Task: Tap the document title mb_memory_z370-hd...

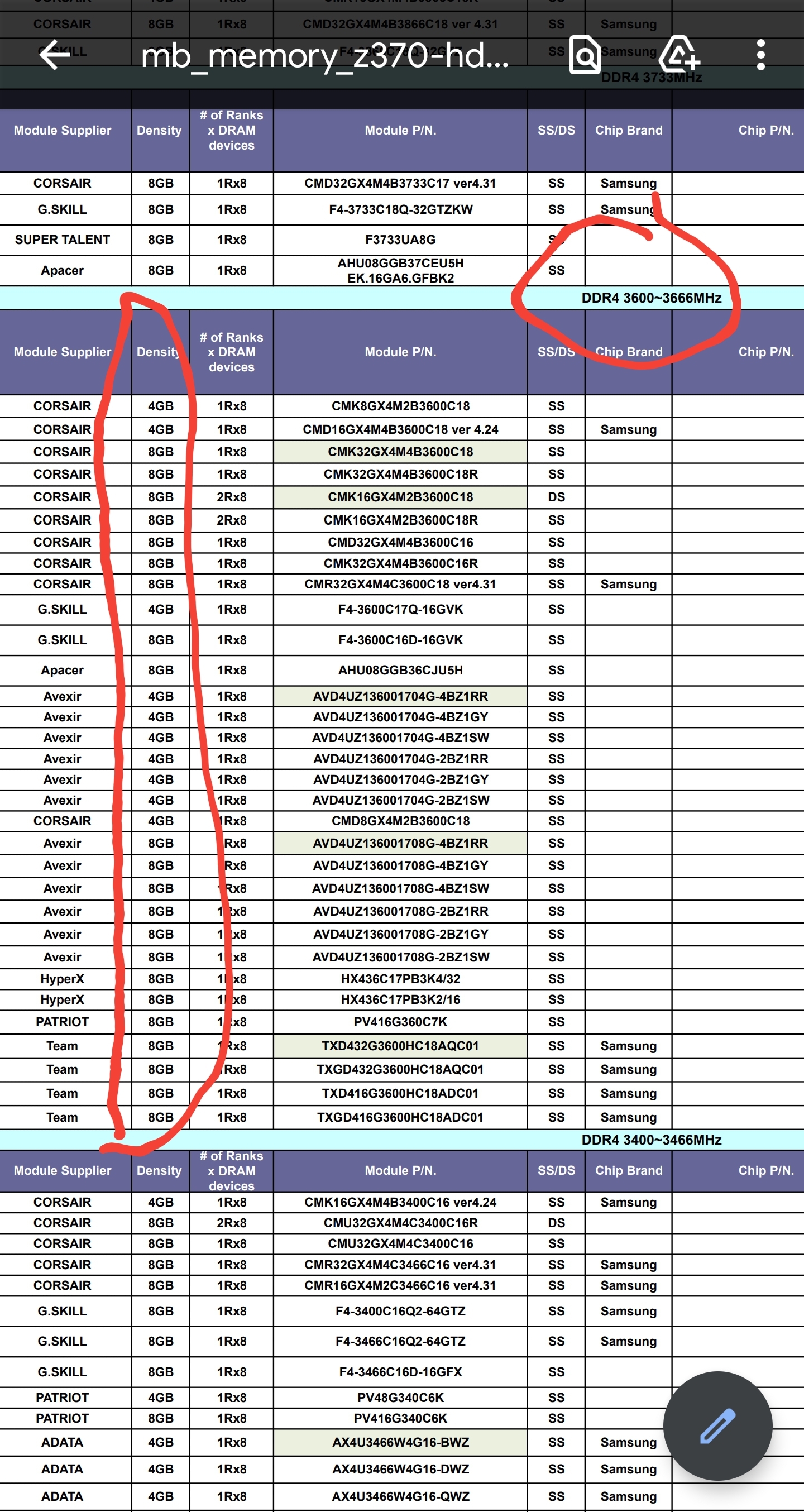Action: 325,56
